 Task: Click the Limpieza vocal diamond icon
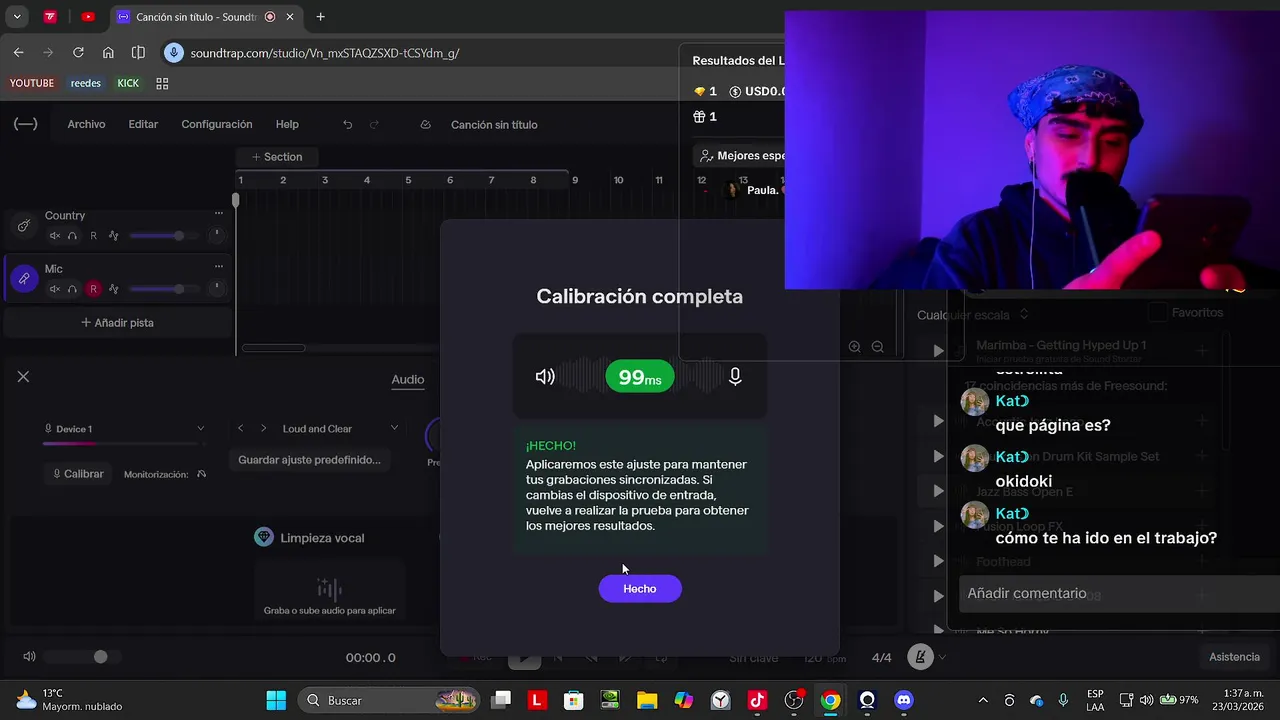click(x=263, y=537)
